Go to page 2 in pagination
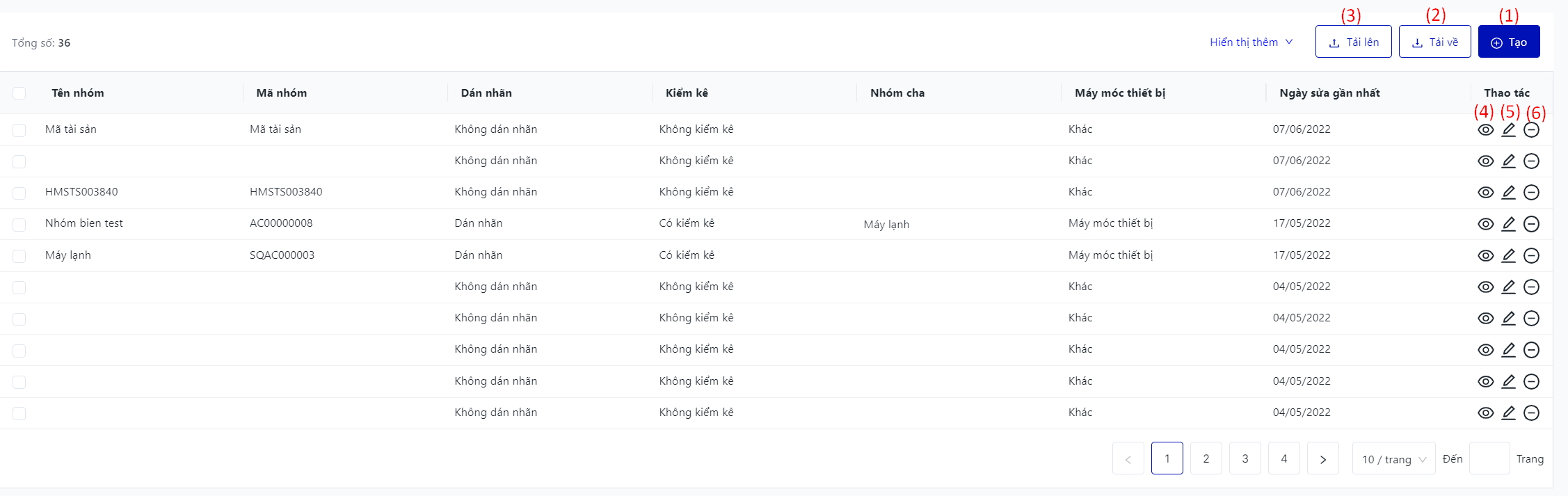1568x496 pixels. pyautogui.click(x=1206, y=459)
